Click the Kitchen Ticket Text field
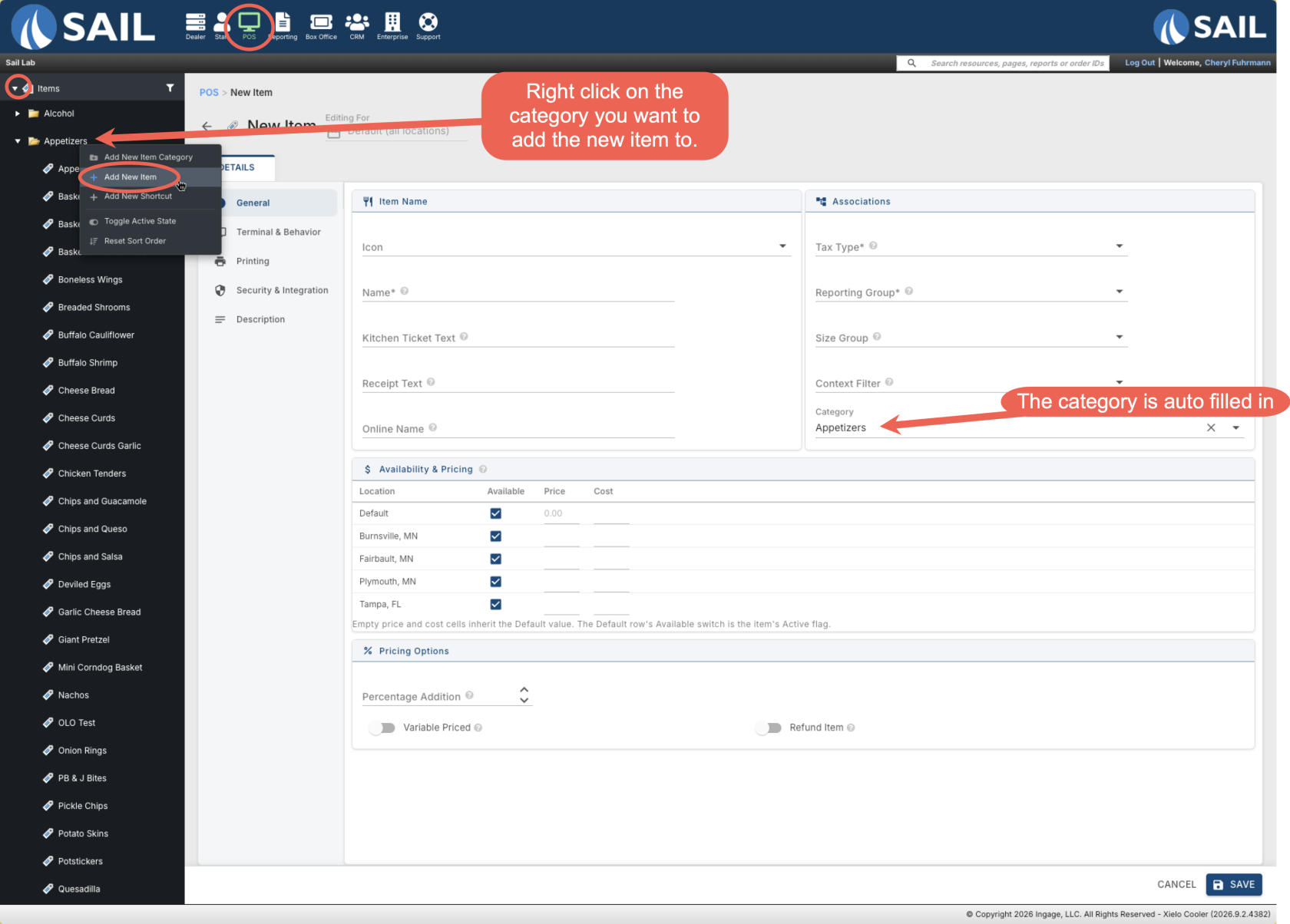The image size is (1290, 924). (x=518, y=338)
